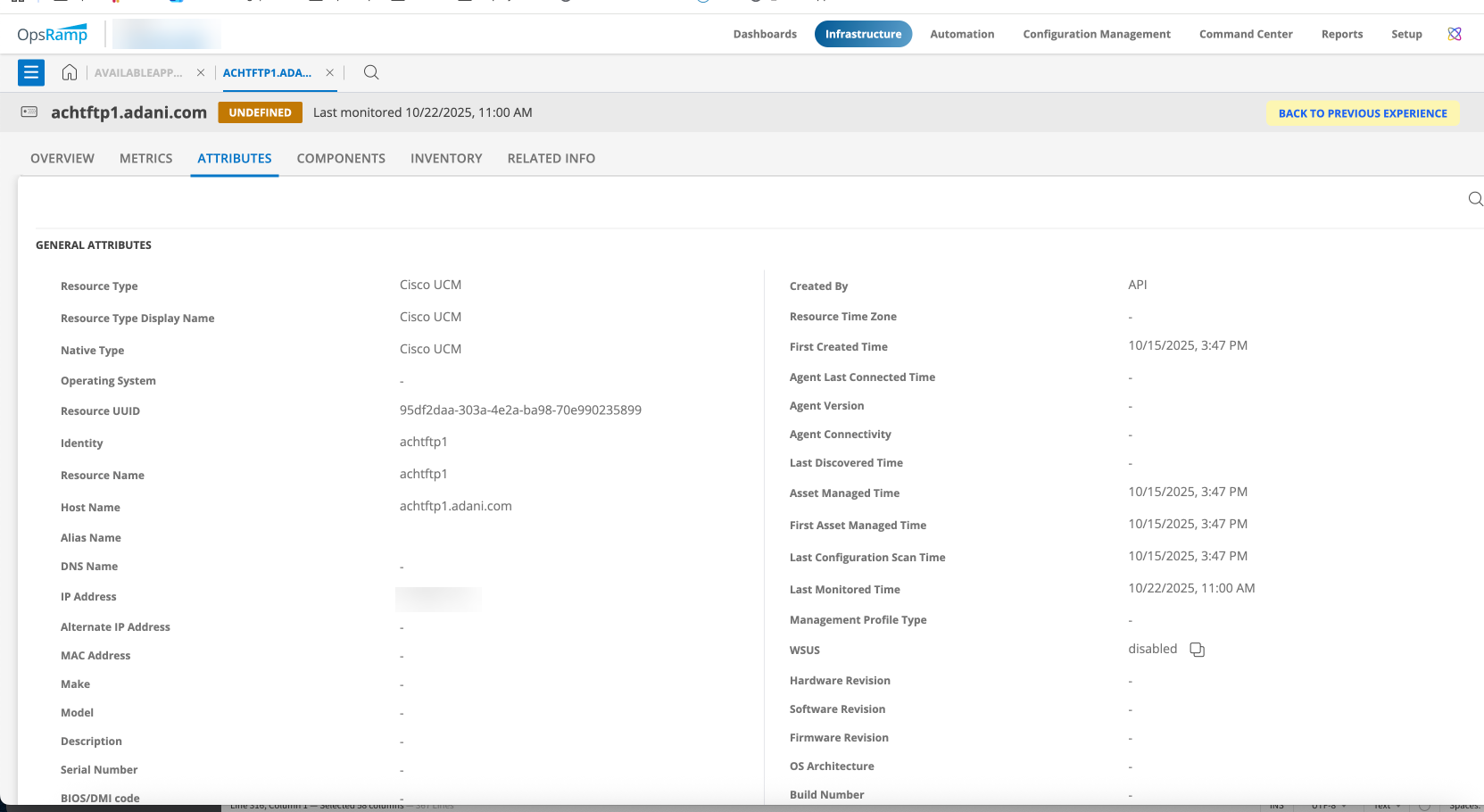
Task: Close the AVAILABLEAPP tab
Action: point(201,73)
